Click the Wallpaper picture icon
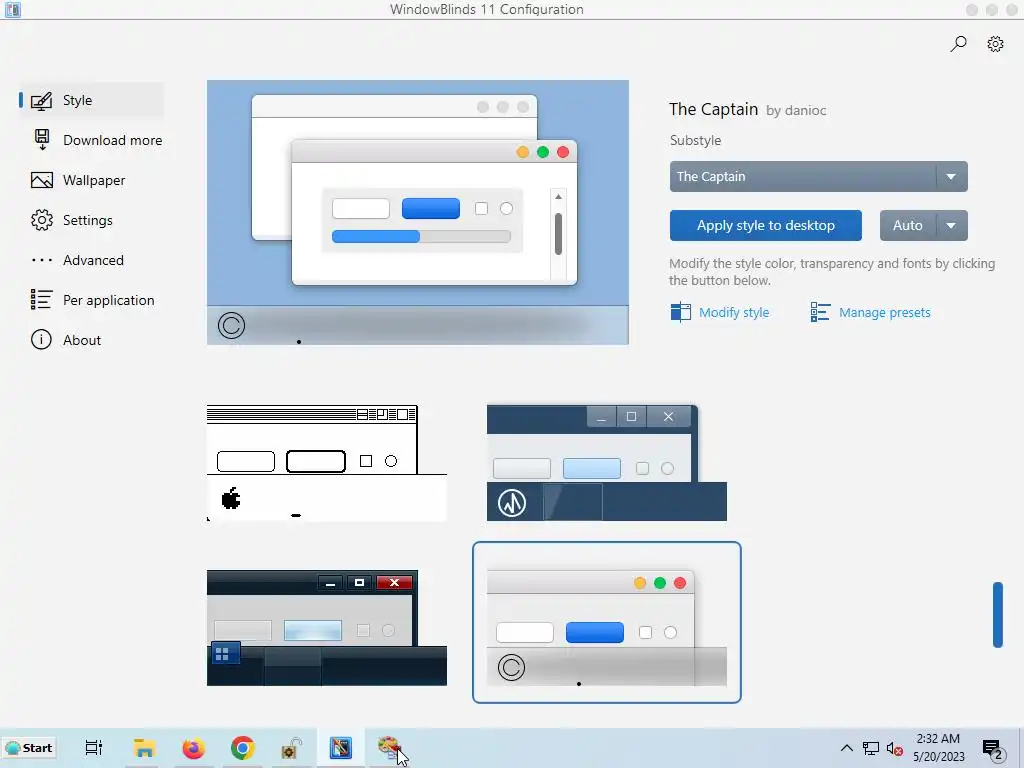 pos(42,180)
